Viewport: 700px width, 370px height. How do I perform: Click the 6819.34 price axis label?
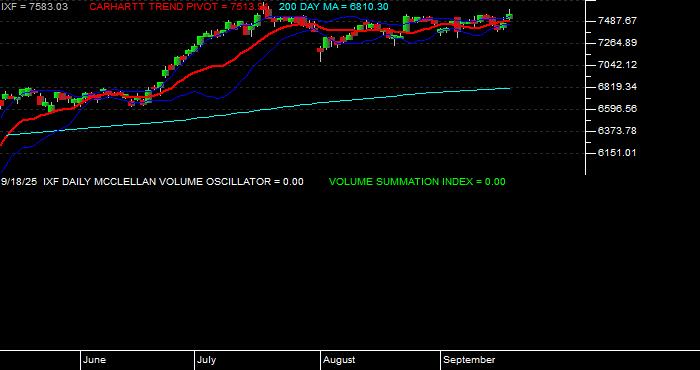coord(617,87)
